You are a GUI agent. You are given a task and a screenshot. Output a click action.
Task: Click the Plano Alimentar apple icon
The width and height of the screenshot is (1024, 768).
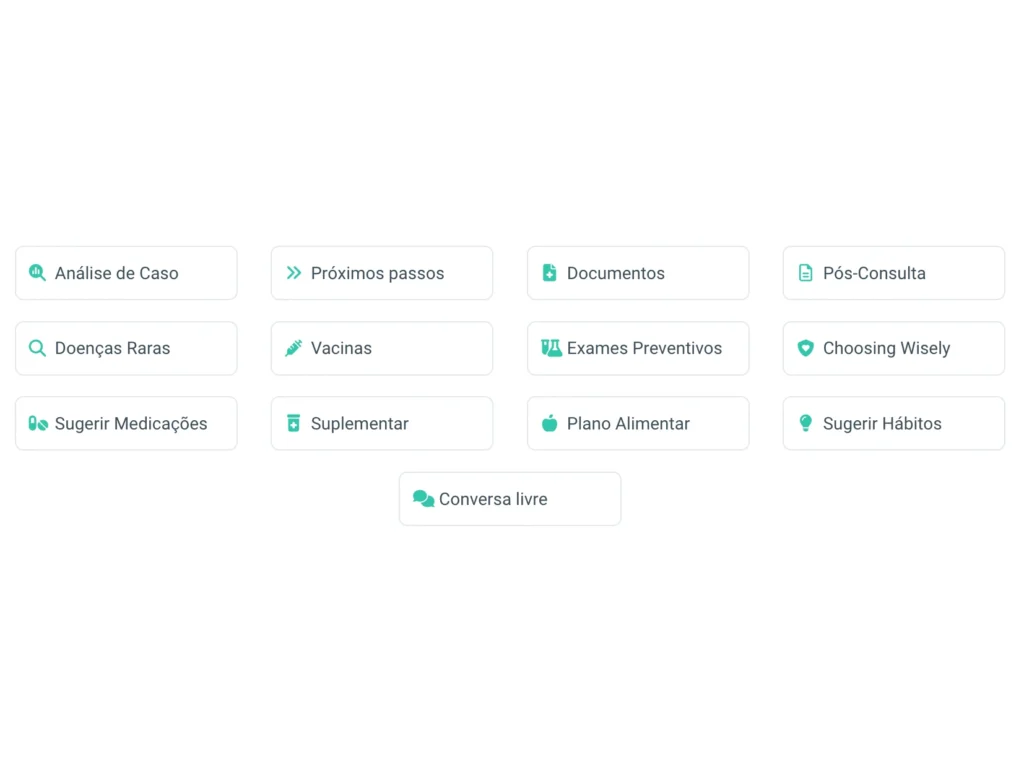[x=549, y=423]
